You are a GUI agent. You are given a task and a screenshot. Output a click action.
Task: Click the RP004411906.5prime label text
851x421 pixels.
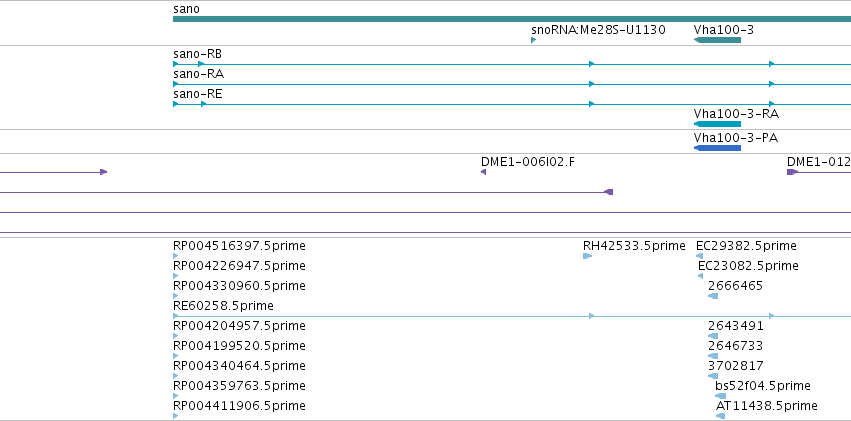pos(239,406)
